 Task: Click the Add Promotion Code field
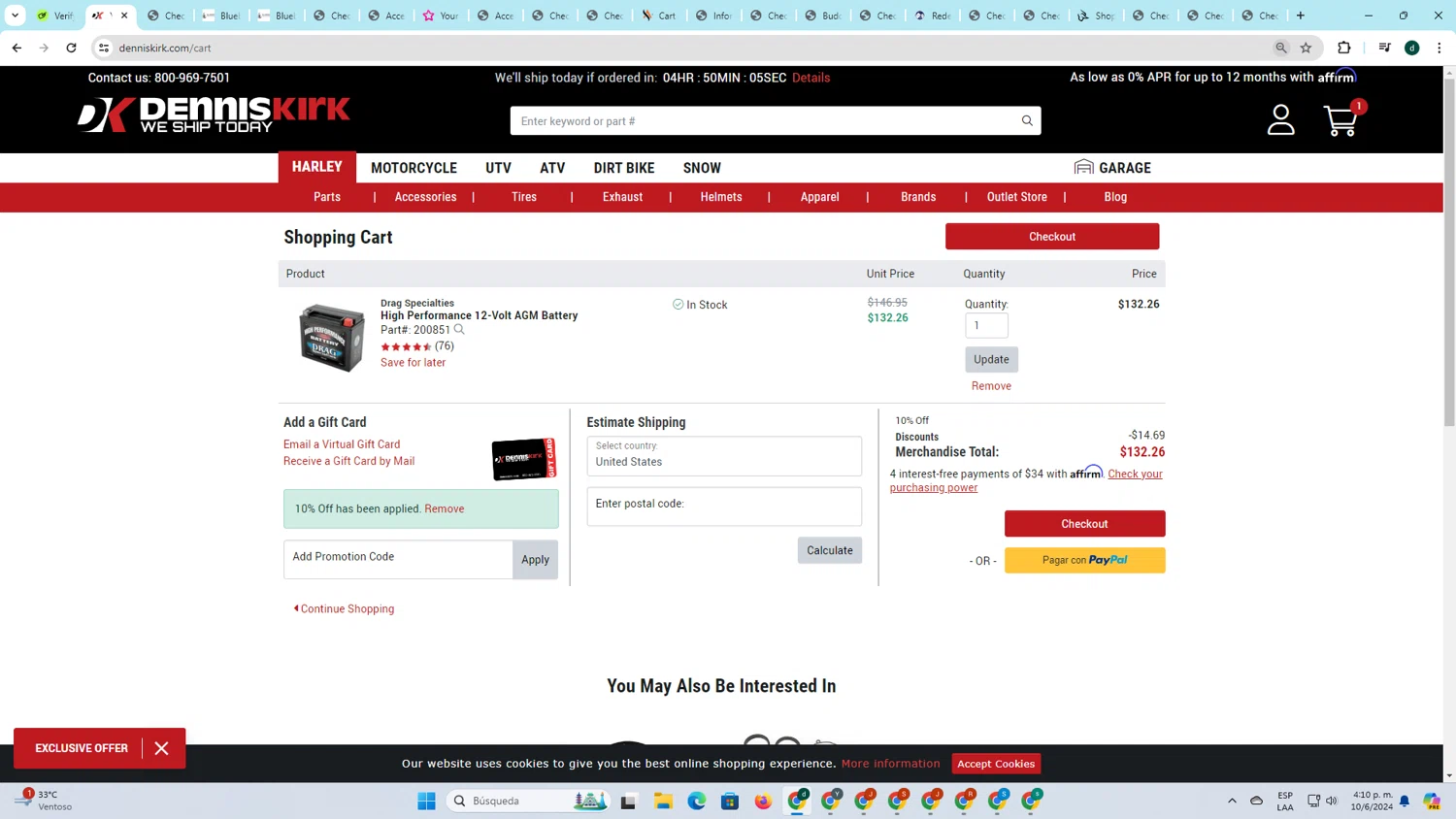(398, 559)
